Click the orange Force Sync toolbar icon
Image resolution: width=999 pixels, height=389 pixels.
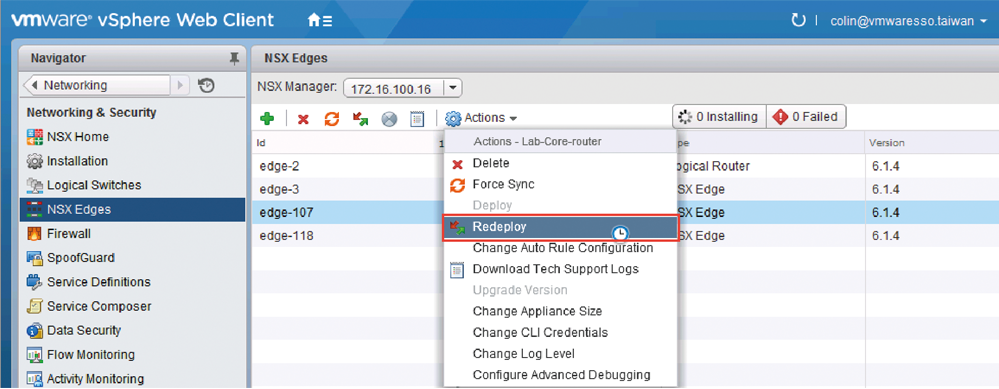coord(332,118)
